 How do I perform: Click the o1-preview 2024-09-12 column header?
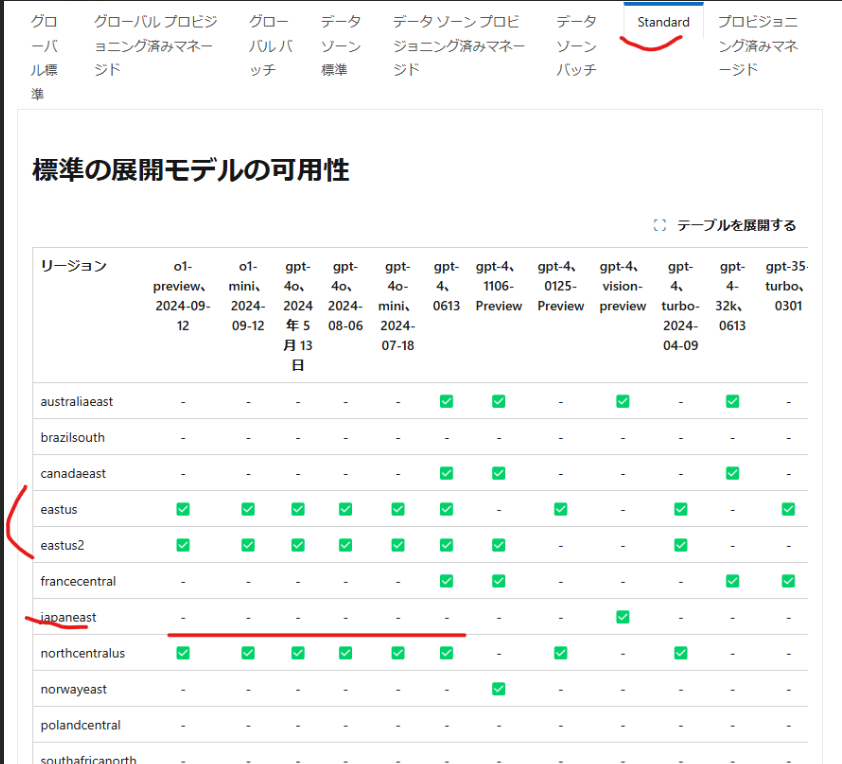tap(183, 296)
